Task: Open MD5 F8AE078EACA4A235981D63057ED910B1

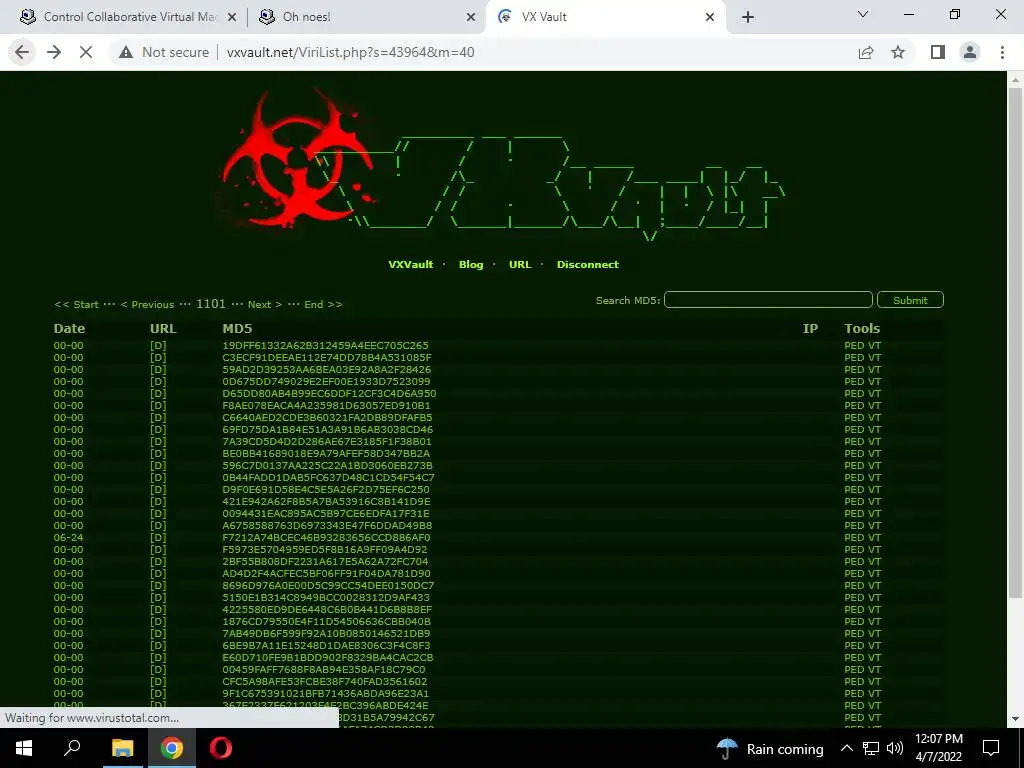Action: (327, 406)
